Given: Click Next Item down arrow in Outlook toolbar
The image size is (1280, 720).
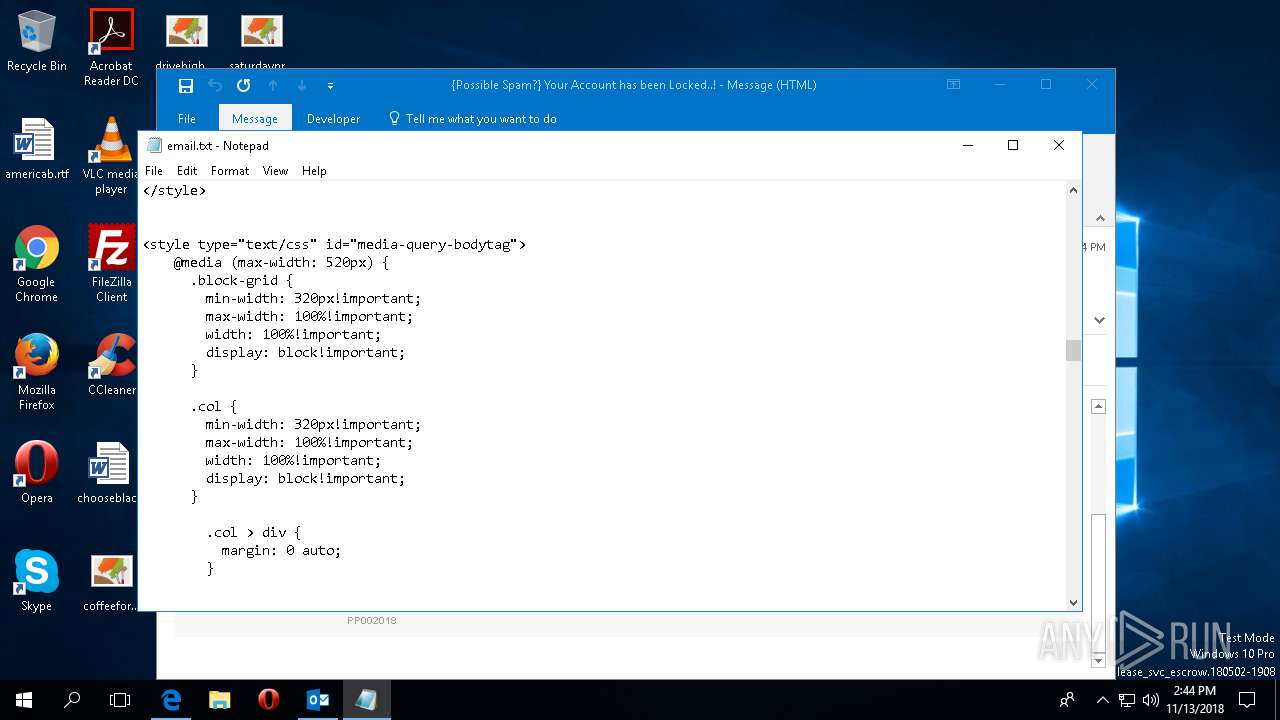Looking at the screenshot, I should (x=301, y=86).
